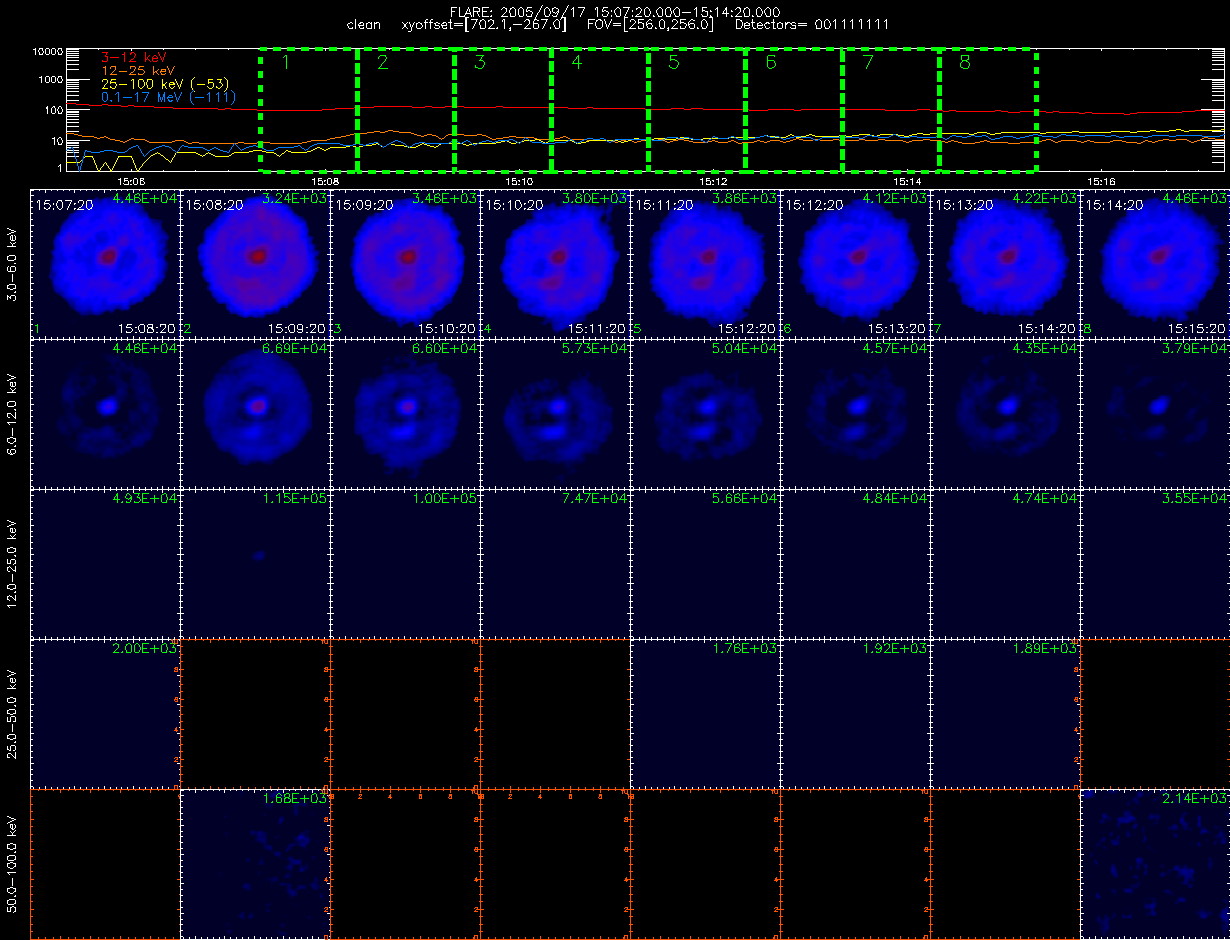Select interval 2 box in light curve
Screen dimensions: 1230x940
(406, 110)
